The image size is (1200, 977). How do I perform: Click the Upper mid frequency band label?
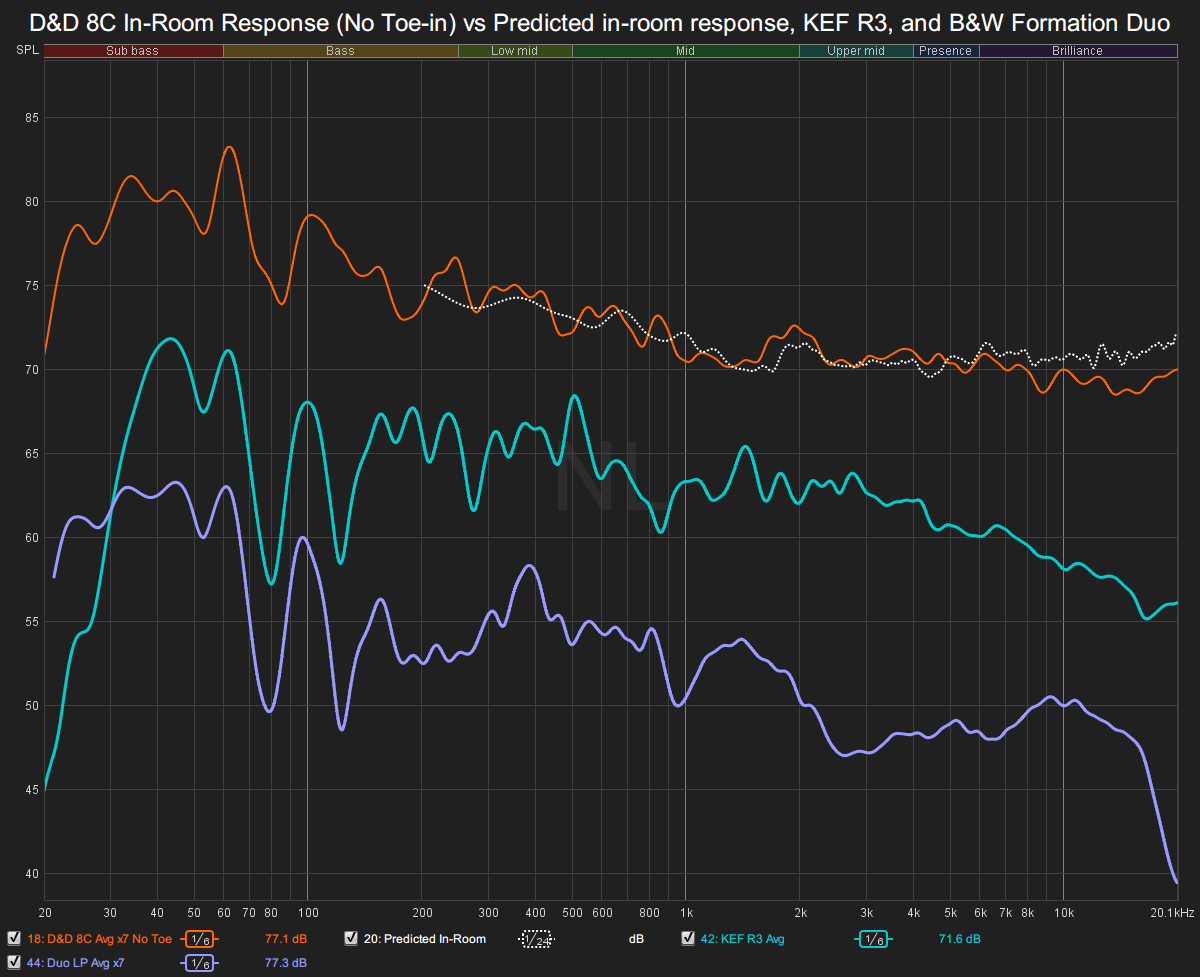point(857,51)
